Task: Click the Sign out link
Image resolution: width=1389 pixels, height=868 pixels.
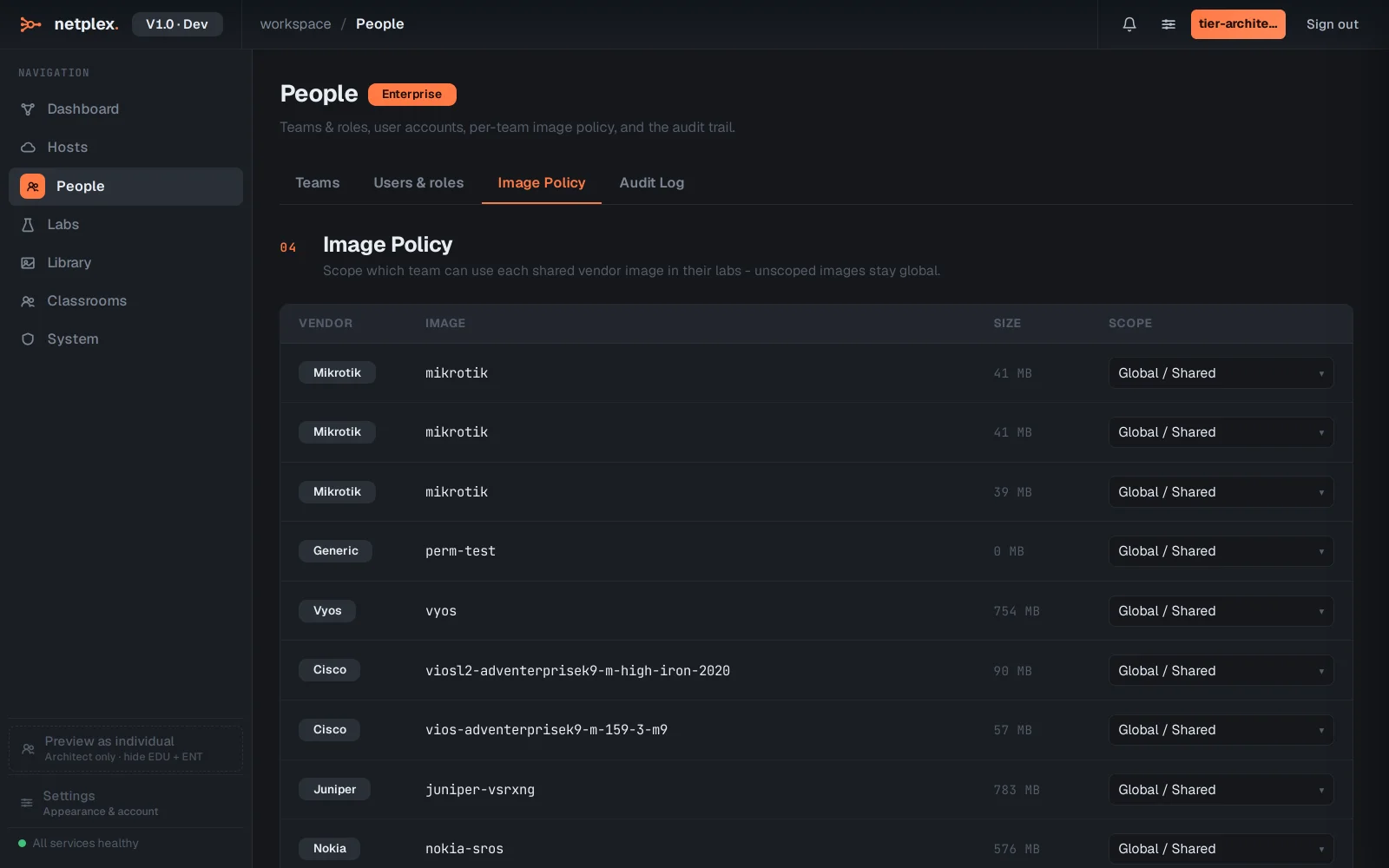Action: 1333,24
